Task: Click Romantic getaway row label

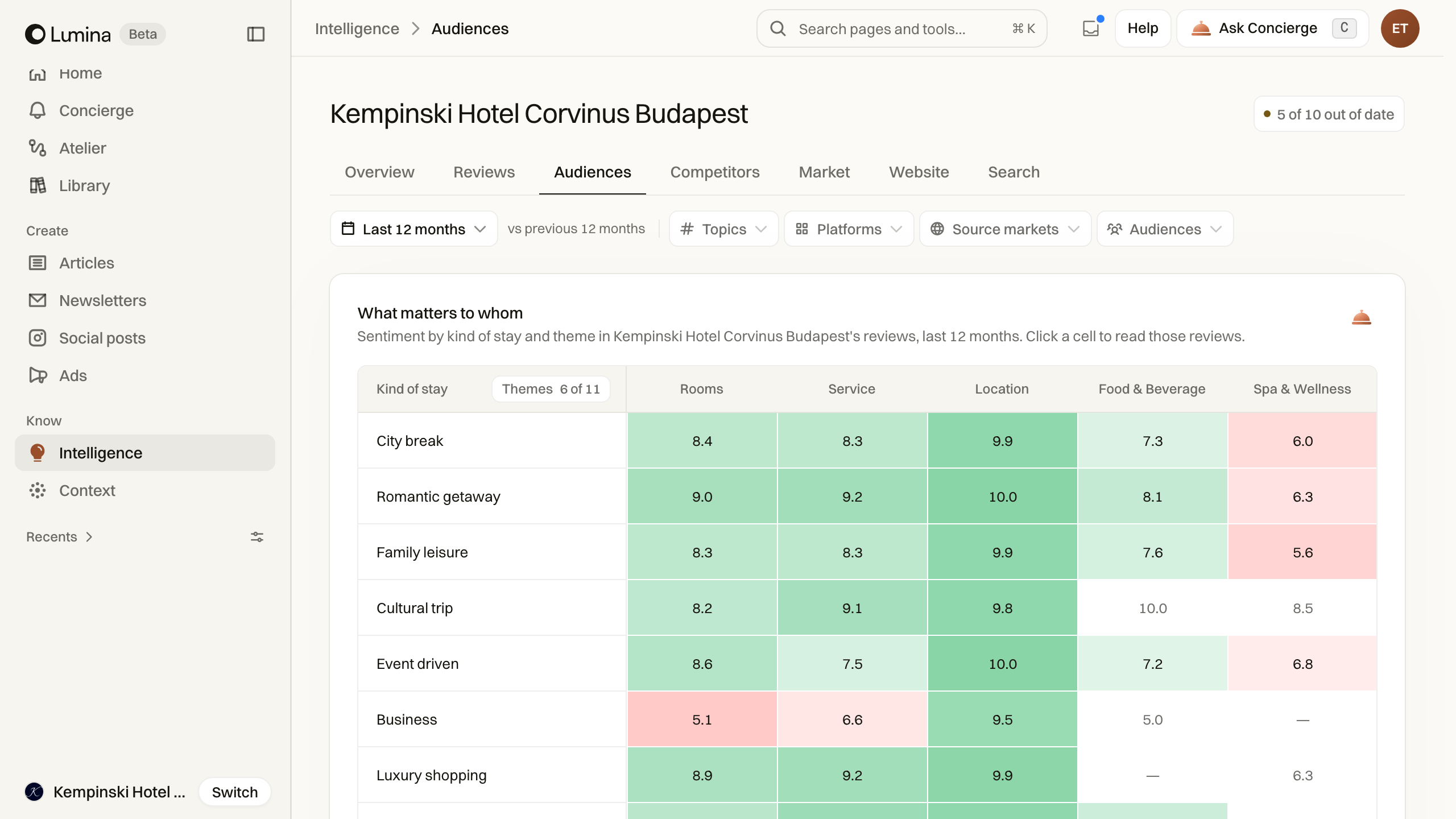Action: tap(438, 497)
